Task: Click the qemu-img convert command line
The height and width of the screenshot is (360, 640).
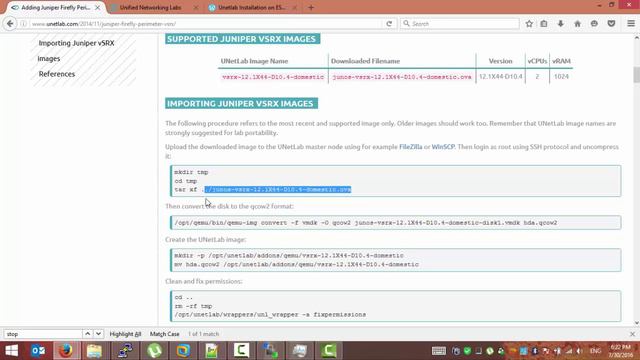Action: point(366,222)
